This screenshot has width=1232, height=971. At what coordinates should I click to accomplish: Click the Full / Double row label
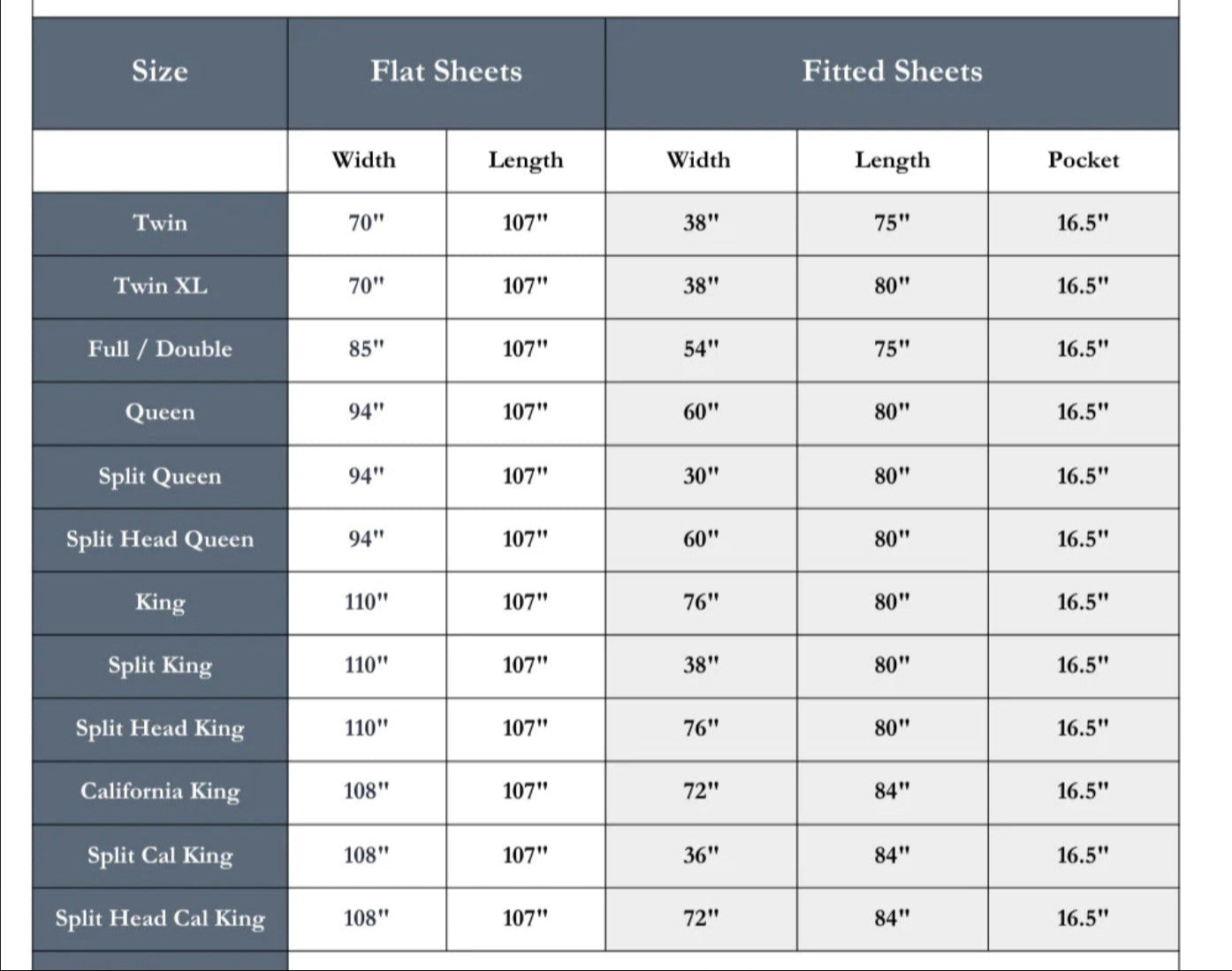click(160, 349)
